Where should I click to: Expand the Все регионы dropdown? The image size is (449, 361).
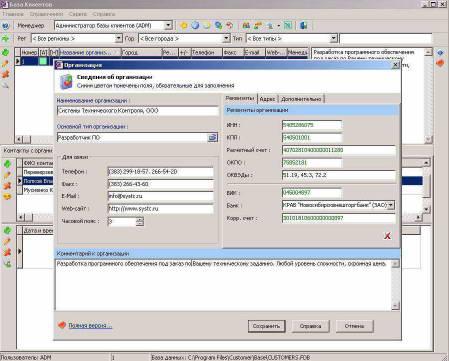pos(119,39)
